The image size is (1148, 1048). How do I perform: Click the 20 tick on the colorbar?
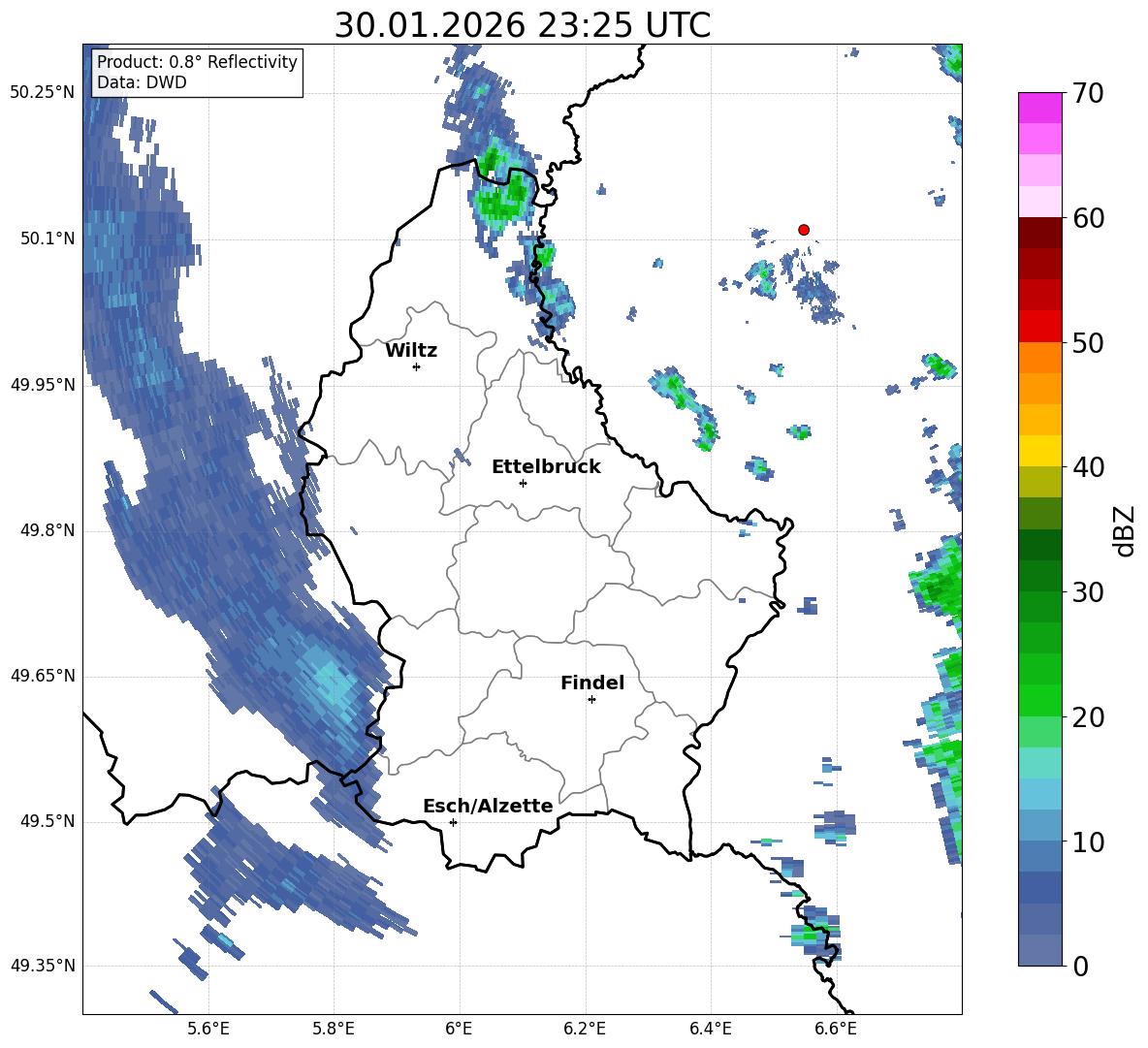click(1087, 717)
